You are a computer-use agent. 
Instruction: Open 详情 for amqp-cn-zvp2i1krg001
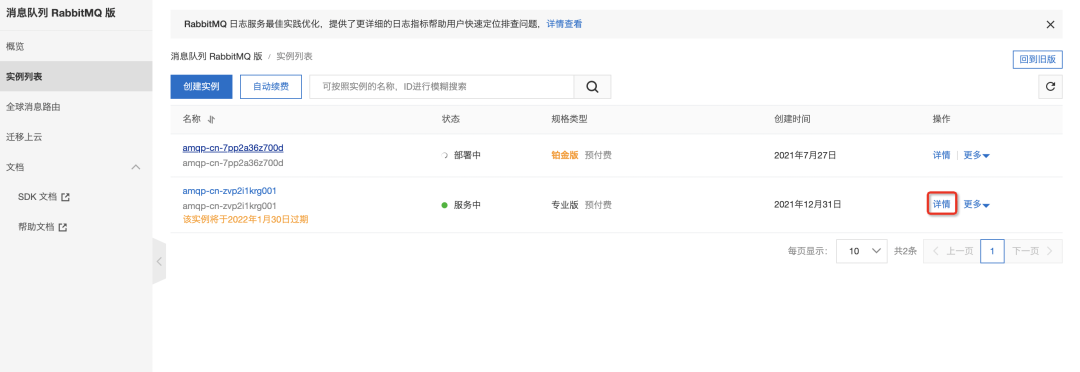click(x=942, y=204)
